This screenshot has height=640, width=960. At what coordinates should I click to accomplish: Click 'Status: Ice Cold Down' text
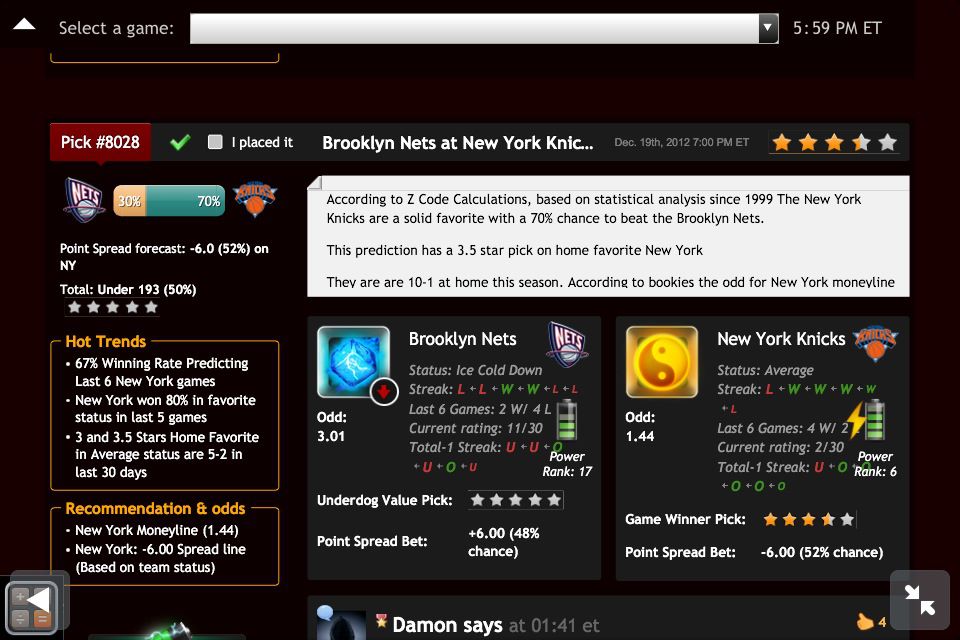[476, 370]
